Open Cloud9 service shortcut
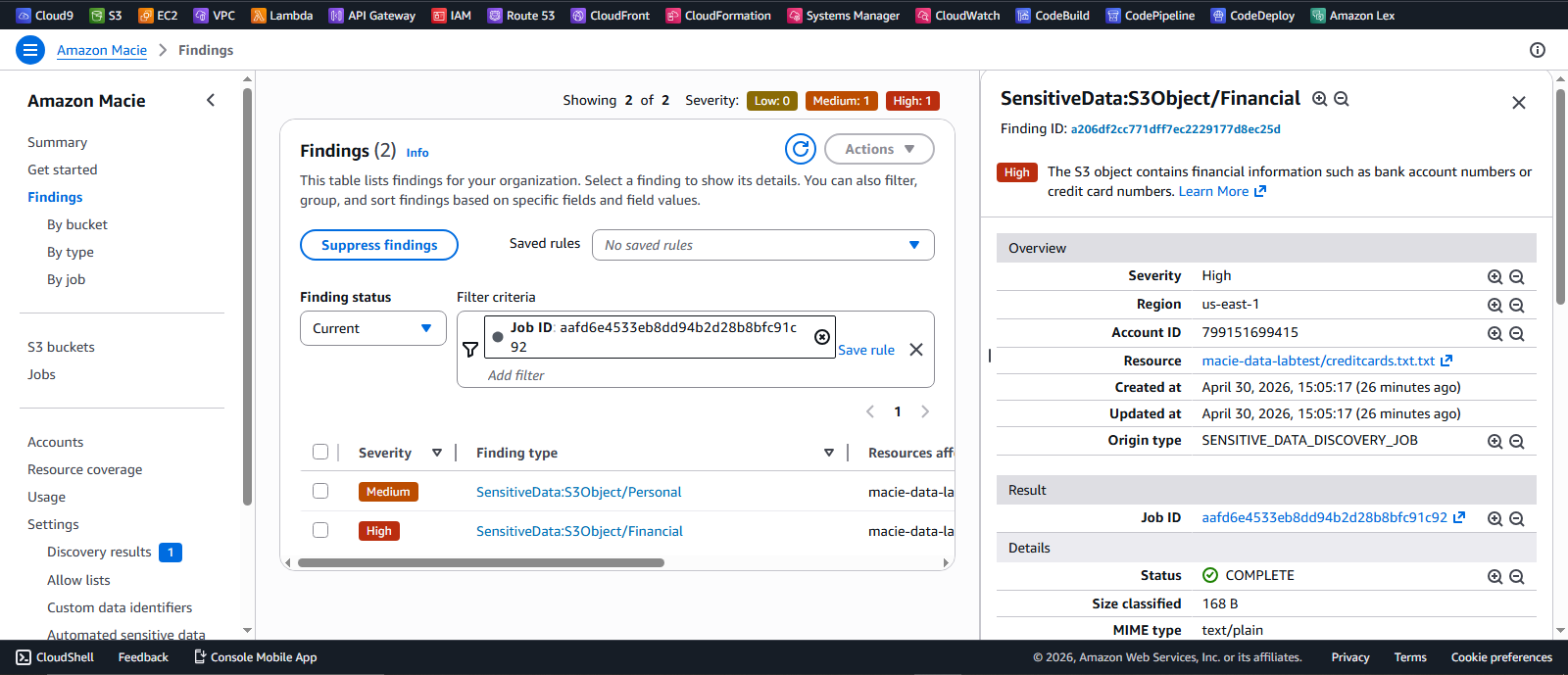 click(45, 15)
